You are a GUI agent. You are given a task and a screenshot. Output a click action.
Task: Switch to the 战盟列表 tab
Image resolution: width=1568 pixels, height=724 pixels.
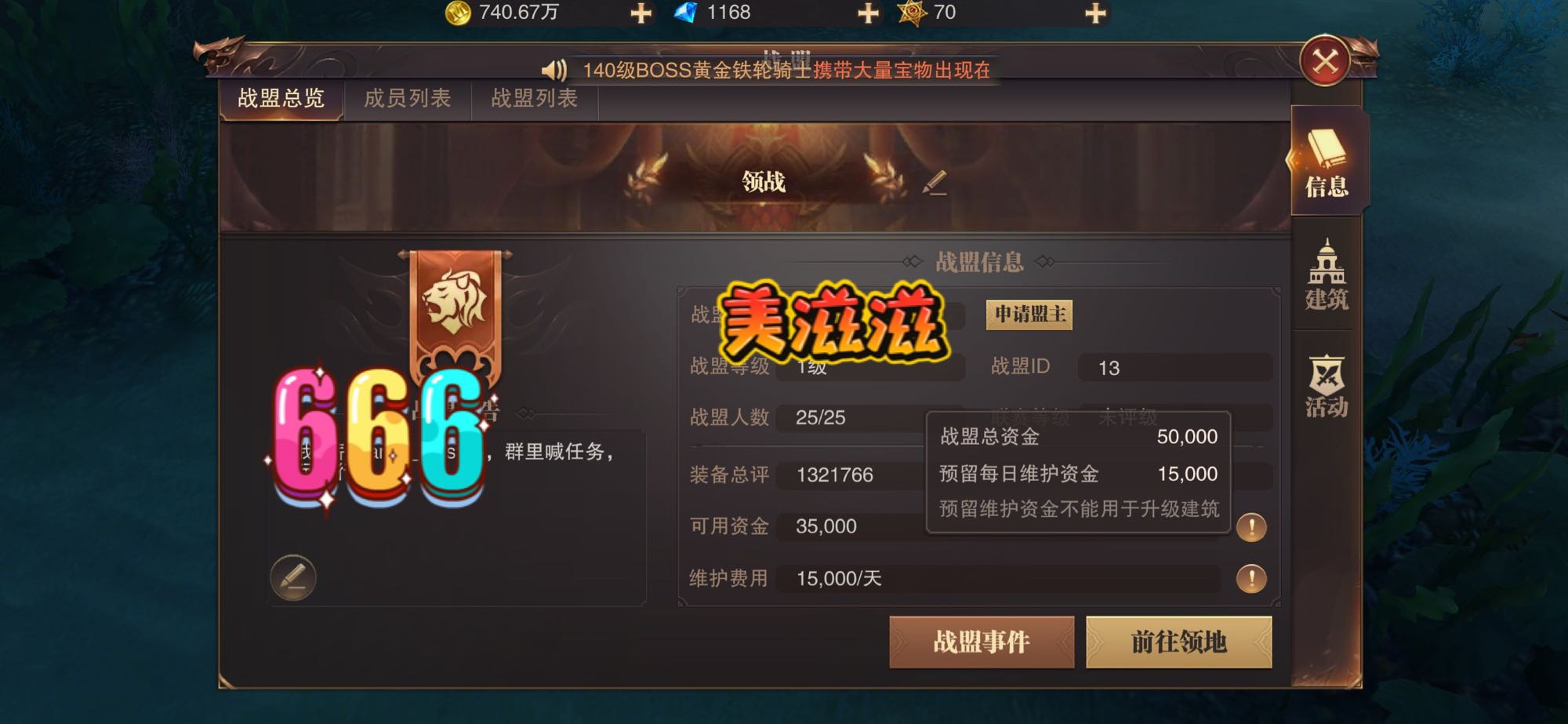pyautogui.click(x=535, y=99)
